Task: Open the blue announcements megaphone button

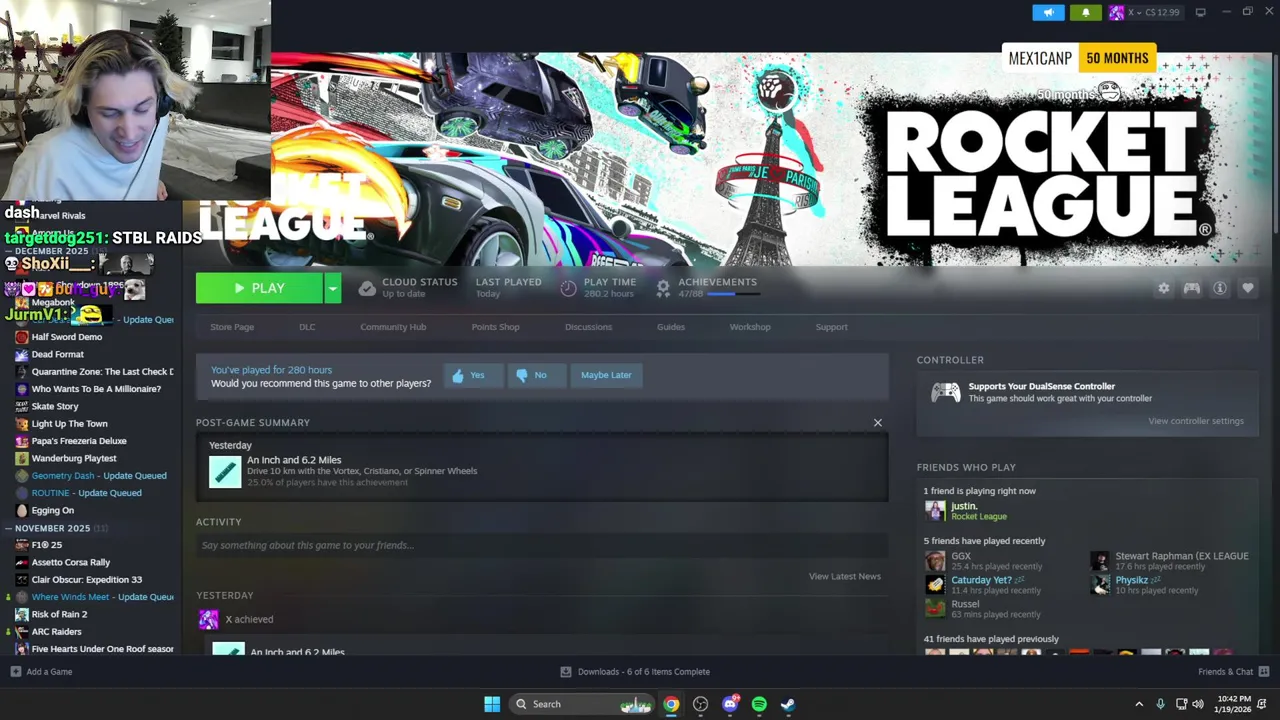Action: (1048, 12)
